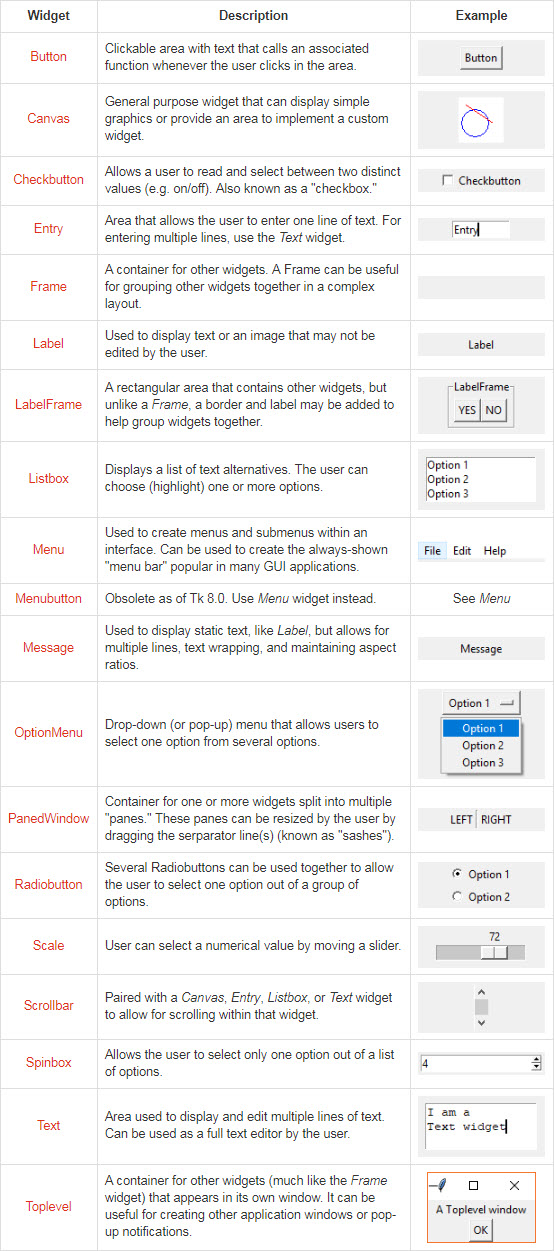Screen dimensions: 554x1251
Task: Click the Spinbox up arrow
Action: point(537,1059)
